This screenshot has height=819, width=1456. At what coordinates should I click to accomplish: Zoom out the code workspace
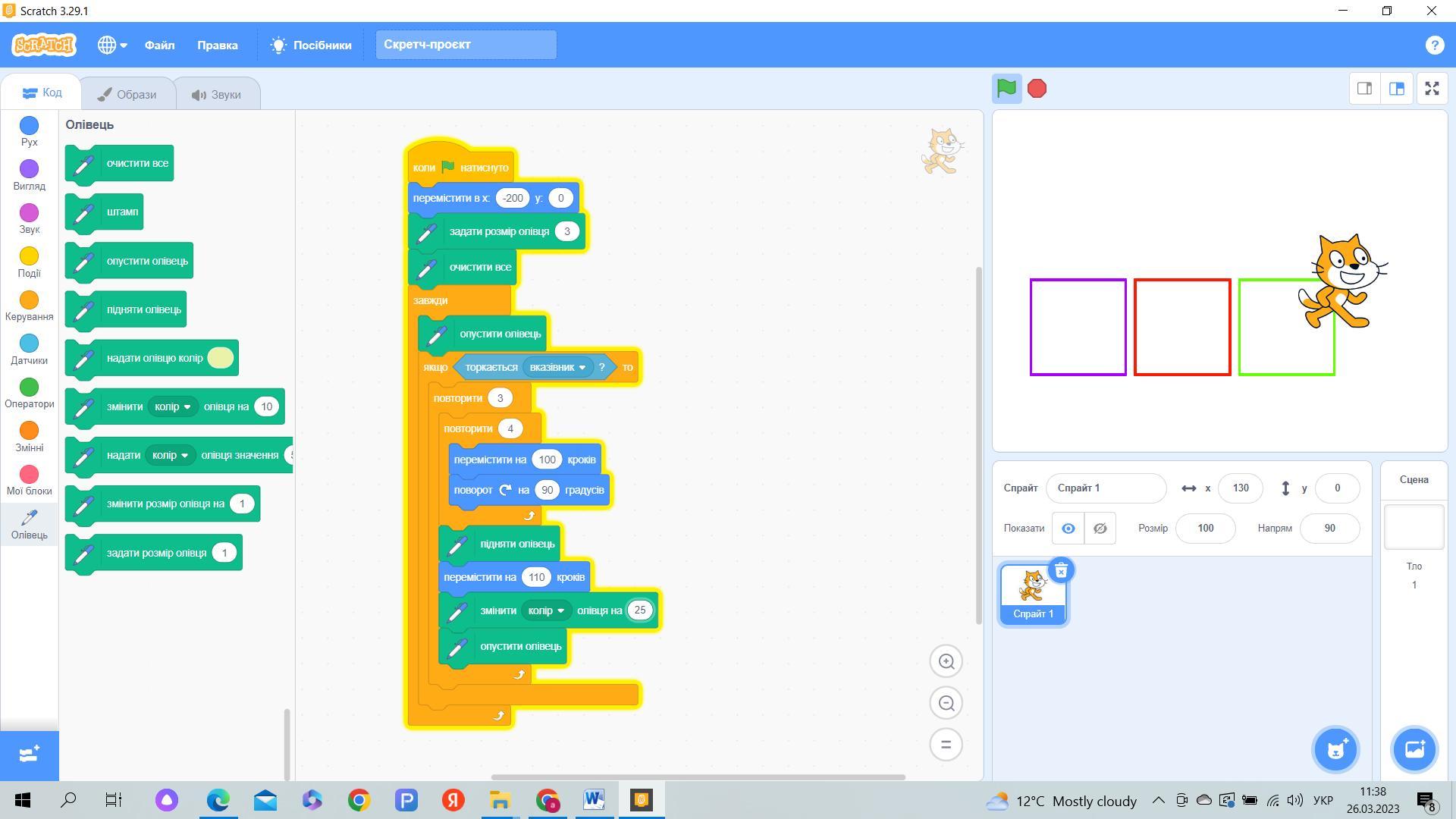(x=946, y=703)
